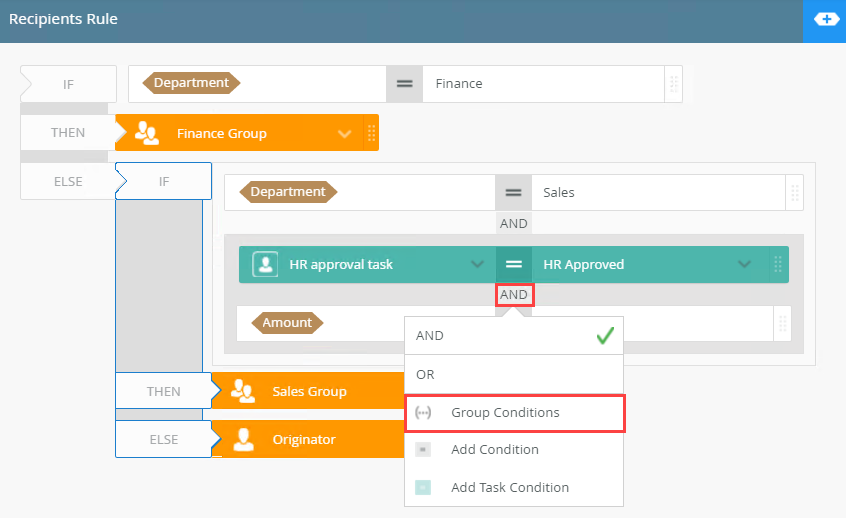Expand the Finance Group dropdown chevron
846x518 pixels.
pos(344,133)
